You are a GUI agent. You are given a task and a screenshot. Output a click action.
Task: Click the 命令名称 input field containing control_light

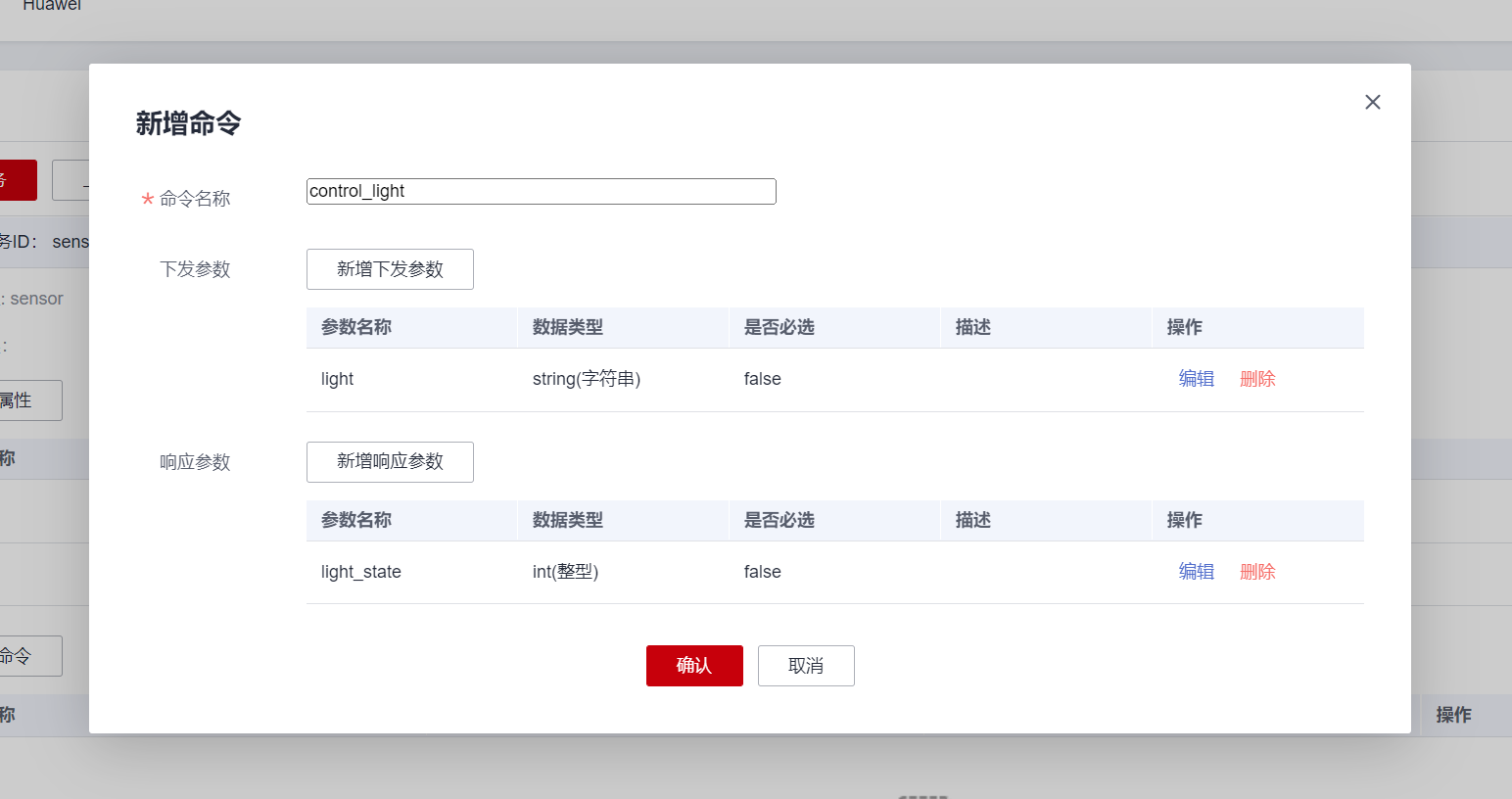coord(541,191)
